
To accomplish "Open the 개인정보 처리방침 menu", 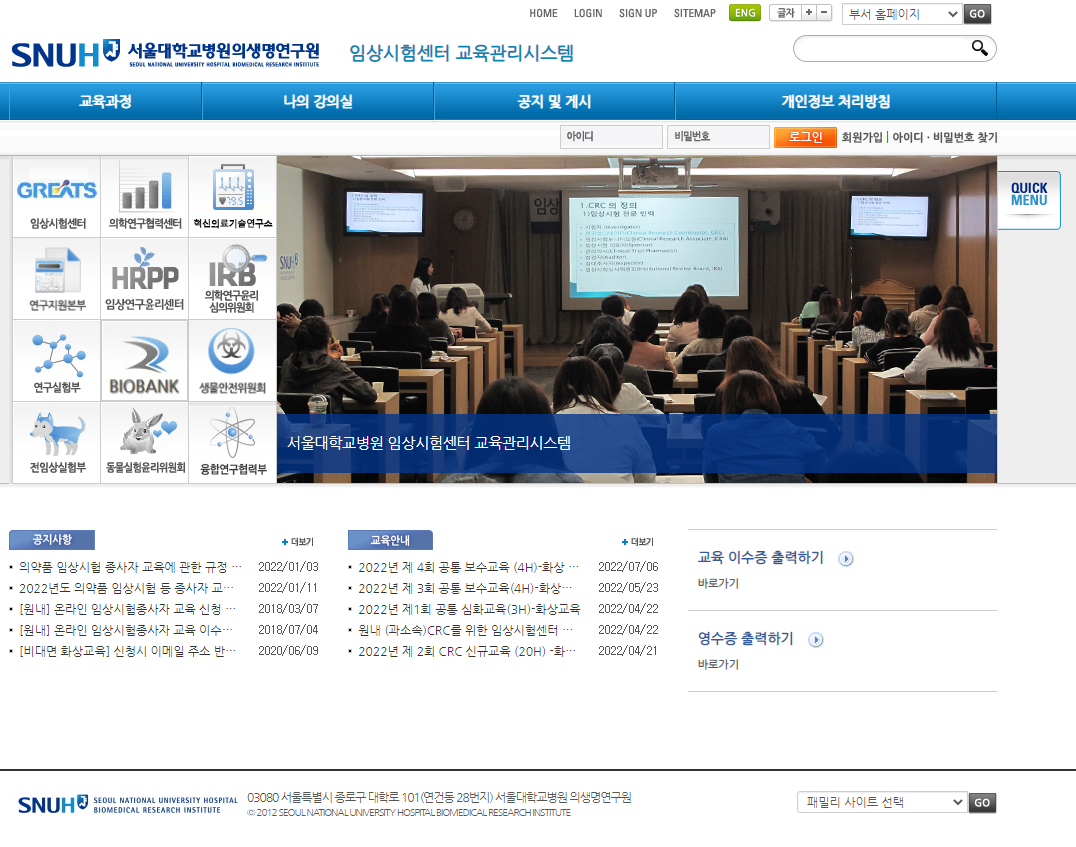I will [x=835, y=102].
